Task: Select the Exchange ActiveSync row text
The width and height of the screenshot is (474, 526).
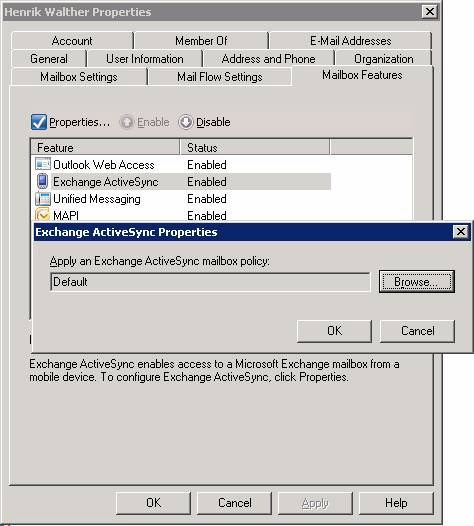Action: coord(106,182)
